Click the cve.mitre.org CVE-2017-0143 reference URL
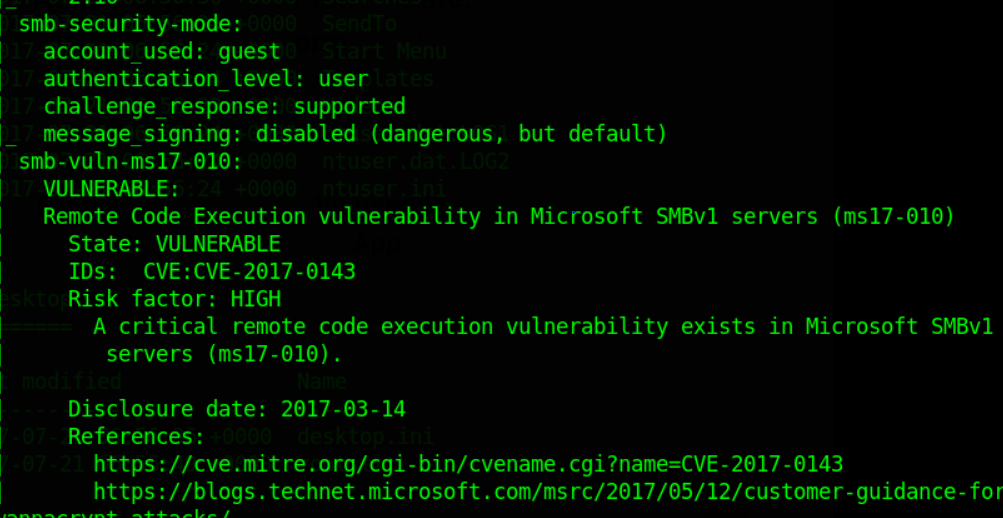Viewport: 1003px width, 518px height. point(468,464)
